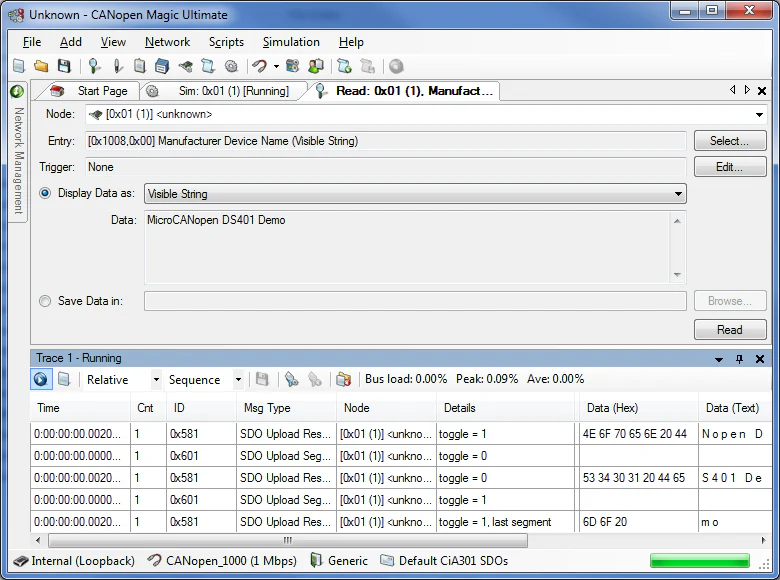The height and width of the screenshot is (580, 780).
Task: Open the Add menu
Action: [71, 42]
